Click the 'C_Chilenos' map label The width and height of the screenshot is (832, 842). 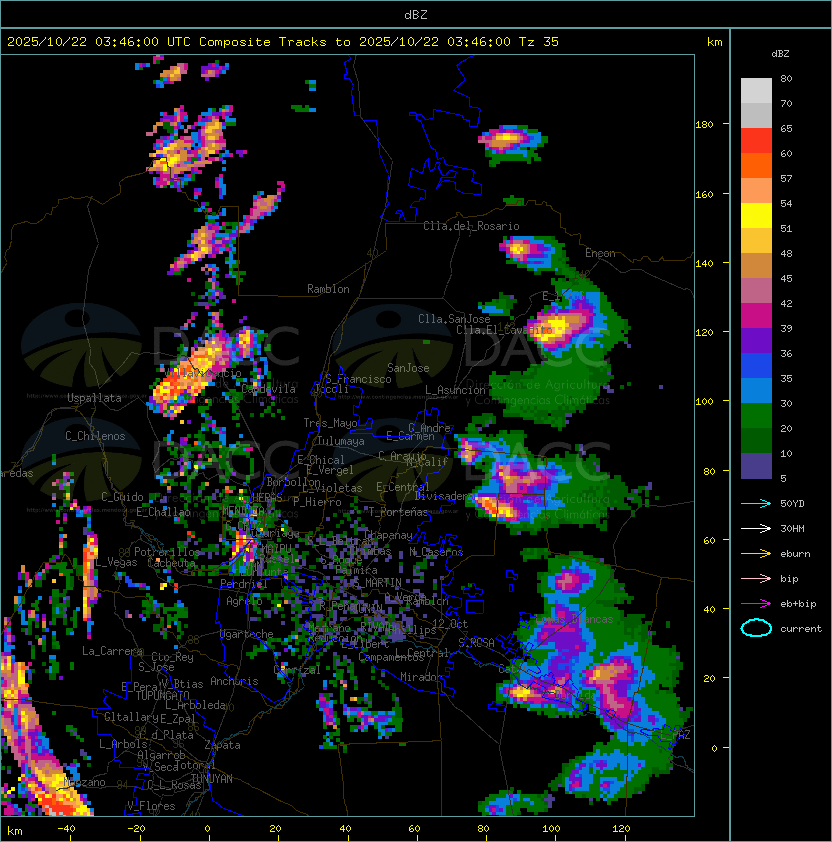pyautogui.click(x=95, y=436)
